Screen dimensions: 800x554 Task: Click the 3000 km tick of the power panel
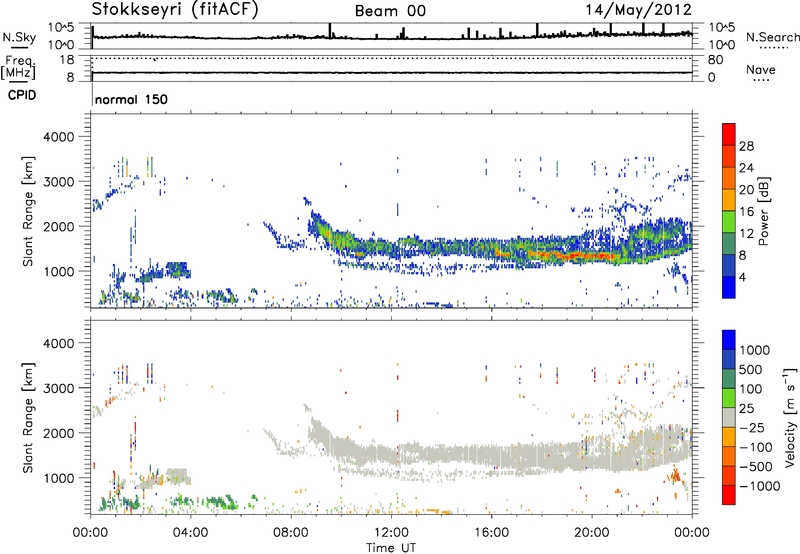click(x=58, y=182)
